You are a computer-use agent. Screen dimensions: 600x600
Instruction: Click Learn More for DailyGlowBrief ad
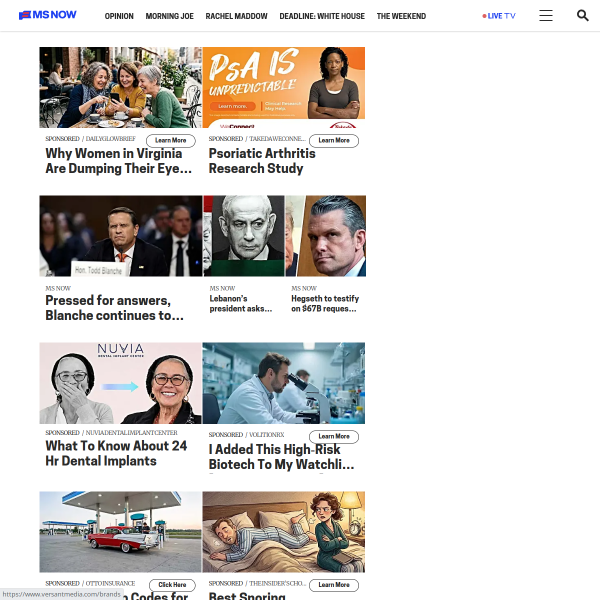click(171, 140)
